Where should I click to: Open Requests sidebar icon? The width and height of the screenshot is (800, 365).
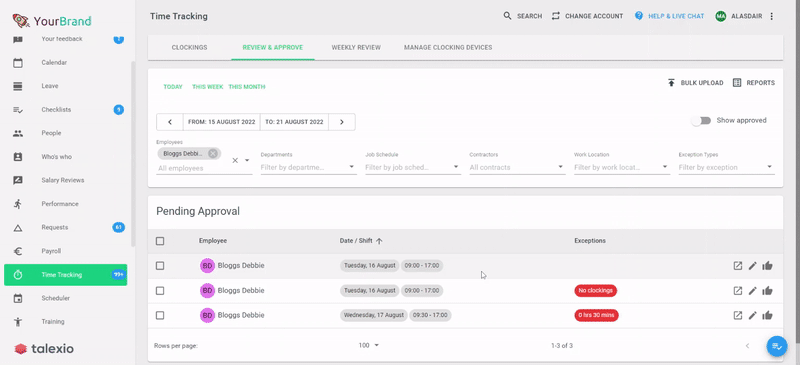(x=18, y=228)
